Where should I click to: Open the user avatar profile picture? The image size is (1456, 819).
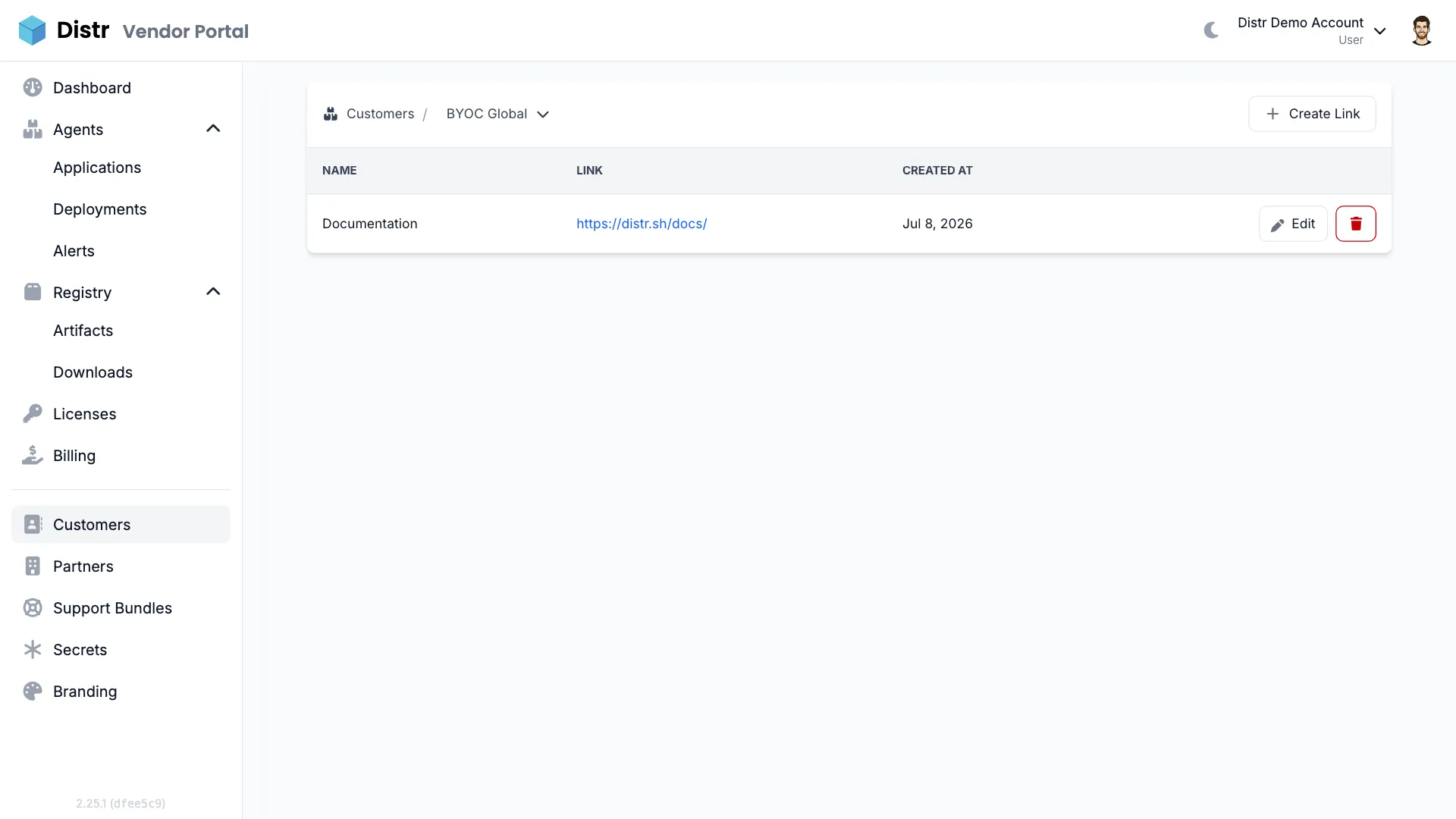1421,30
